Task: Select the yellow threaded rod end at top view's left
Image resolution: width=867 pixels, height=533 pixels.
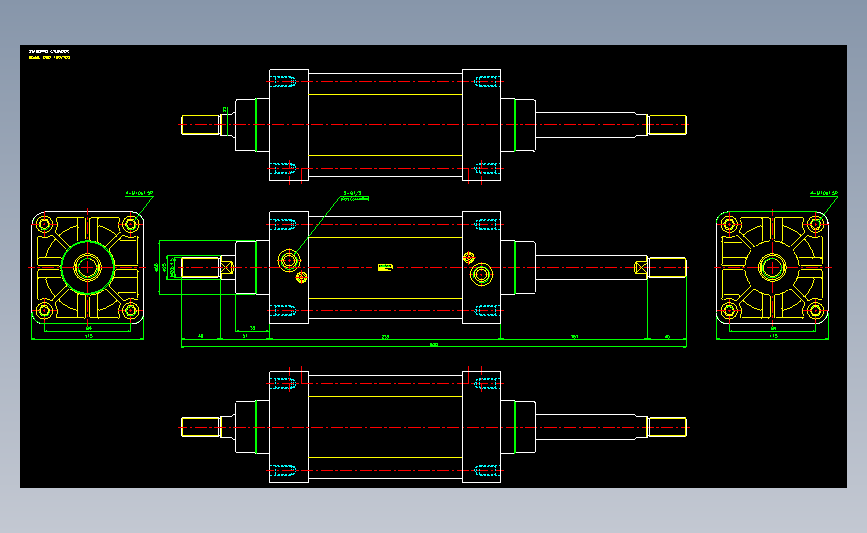Action: [x=201, y=124]
